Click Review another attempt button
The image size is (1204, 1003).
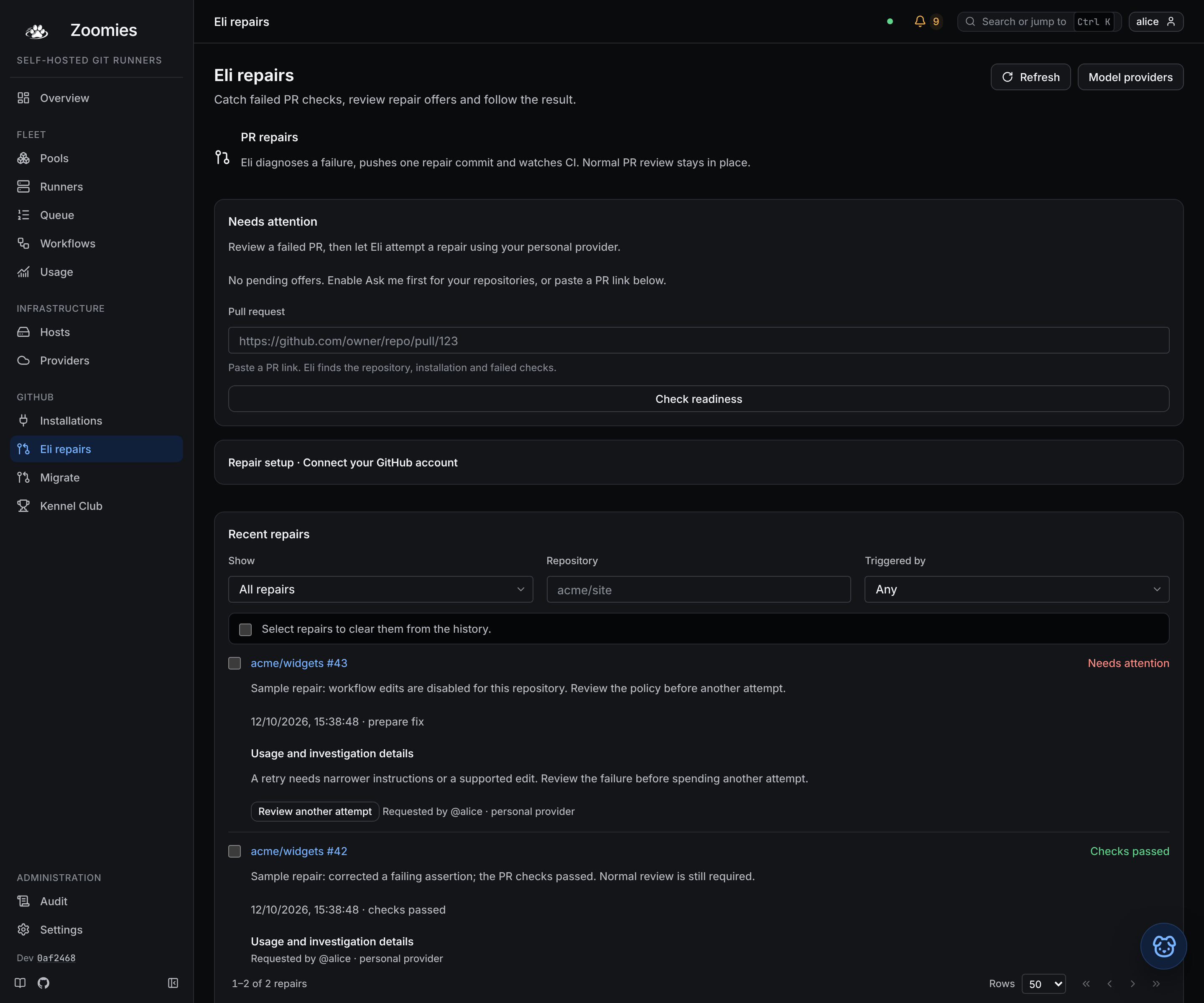point(315,812)
